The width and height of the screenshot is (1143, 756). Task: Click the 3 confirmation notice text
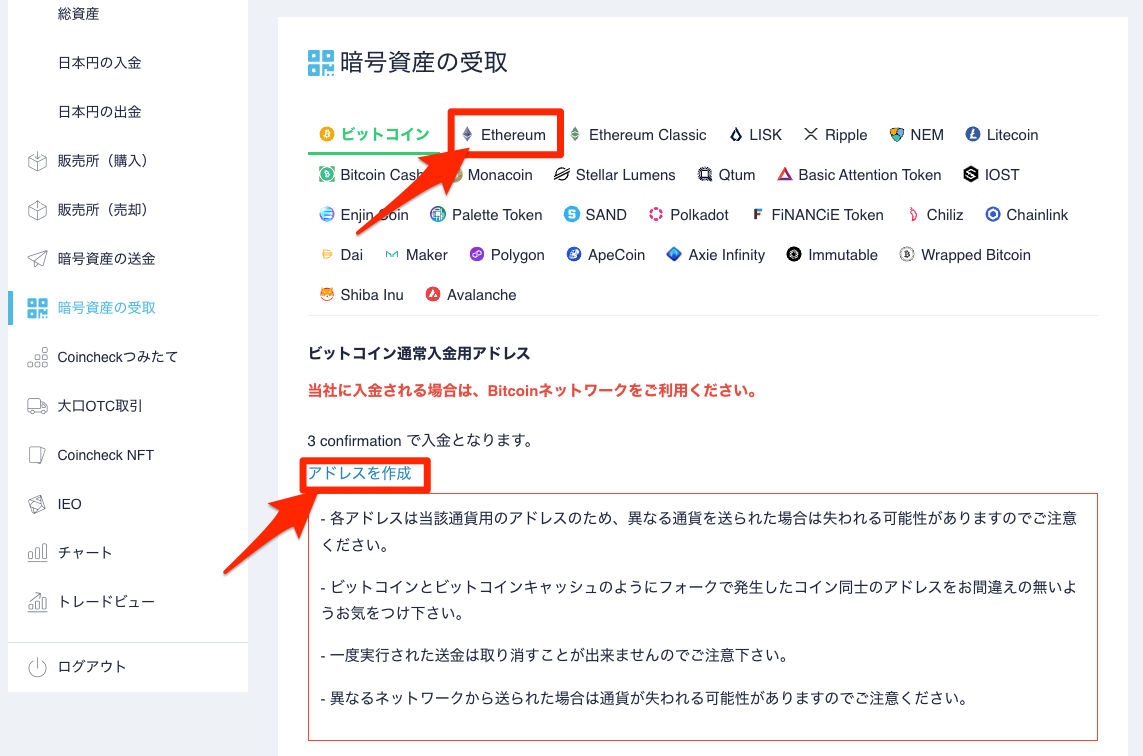click(x=421, y=440)
